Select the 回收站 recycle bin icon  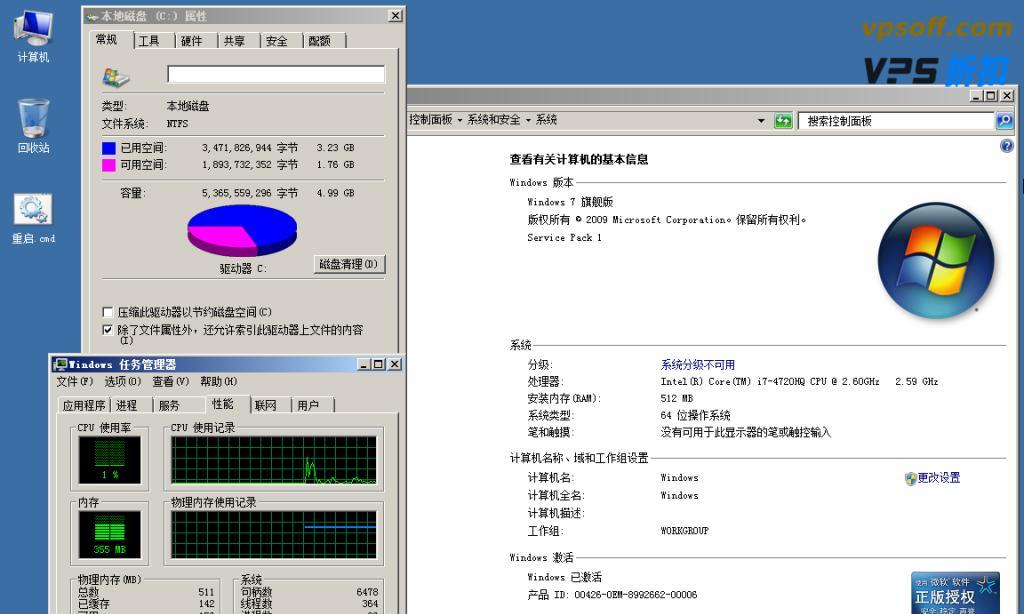33,126
